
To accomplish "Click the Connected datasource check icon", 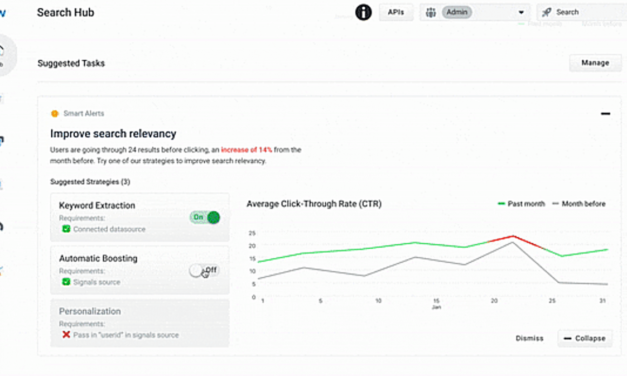I will click(66, 229).
